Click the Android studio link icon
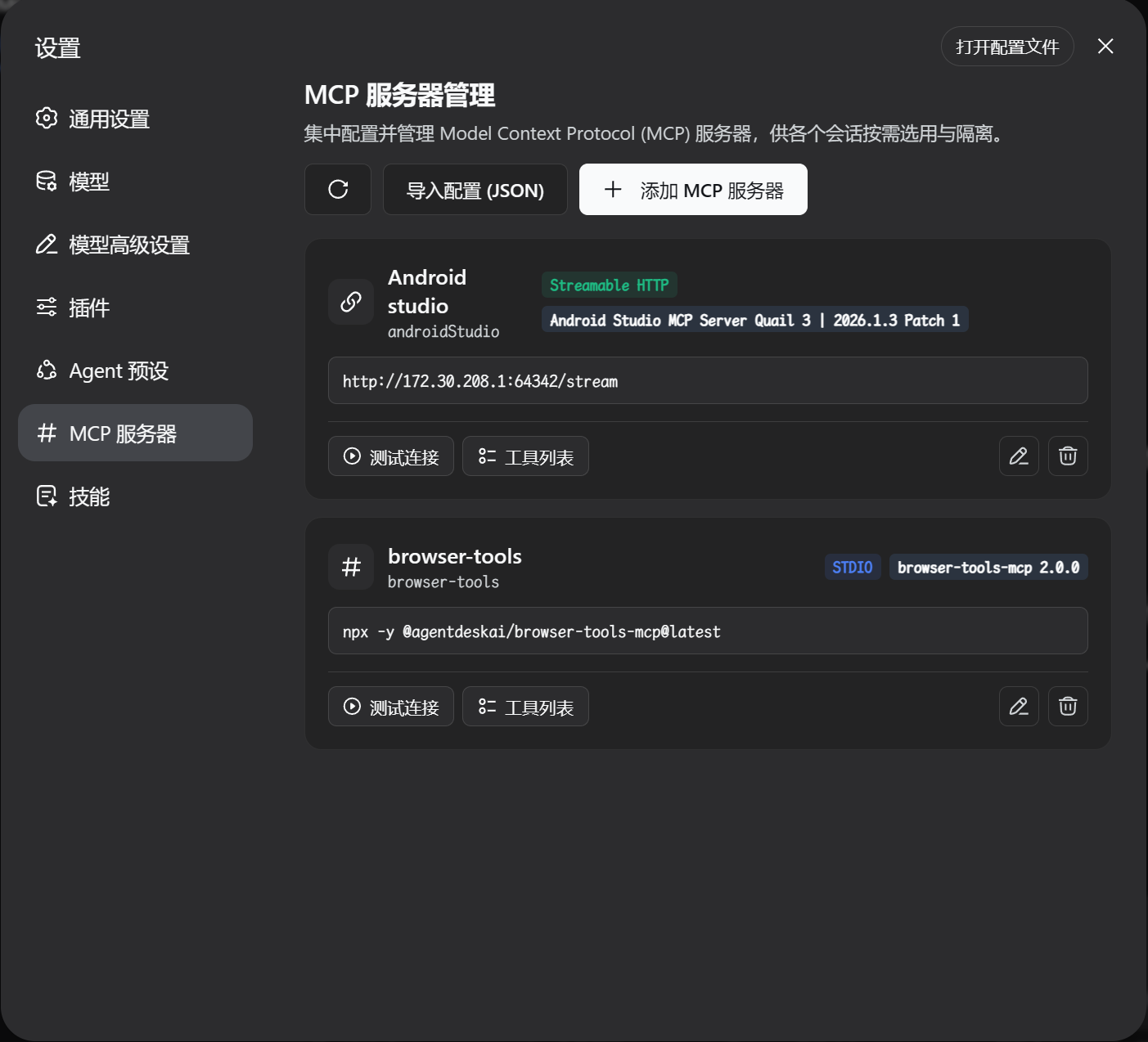The width and height of the screenshot is (1148, 1042). click(x=351, y=302)
